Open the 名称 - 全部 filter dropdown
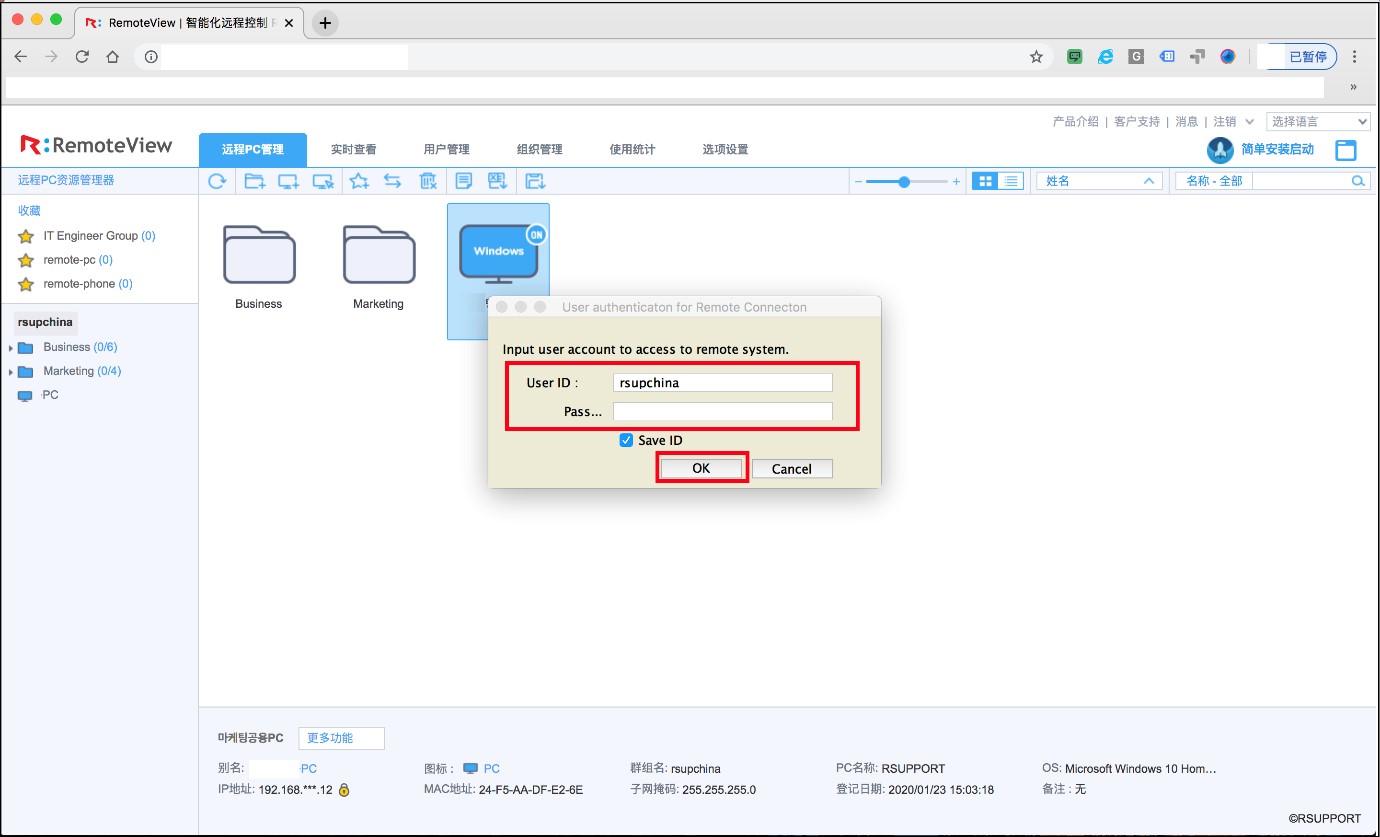 coord(1214,181)
